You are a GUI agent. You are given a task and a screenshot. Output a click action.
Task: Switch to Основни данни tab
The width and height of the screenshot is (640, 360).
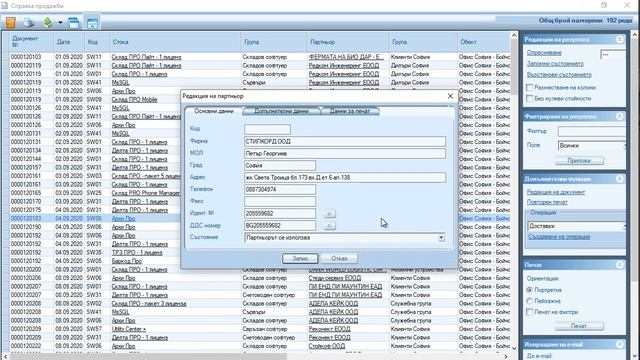pos(213,111)
